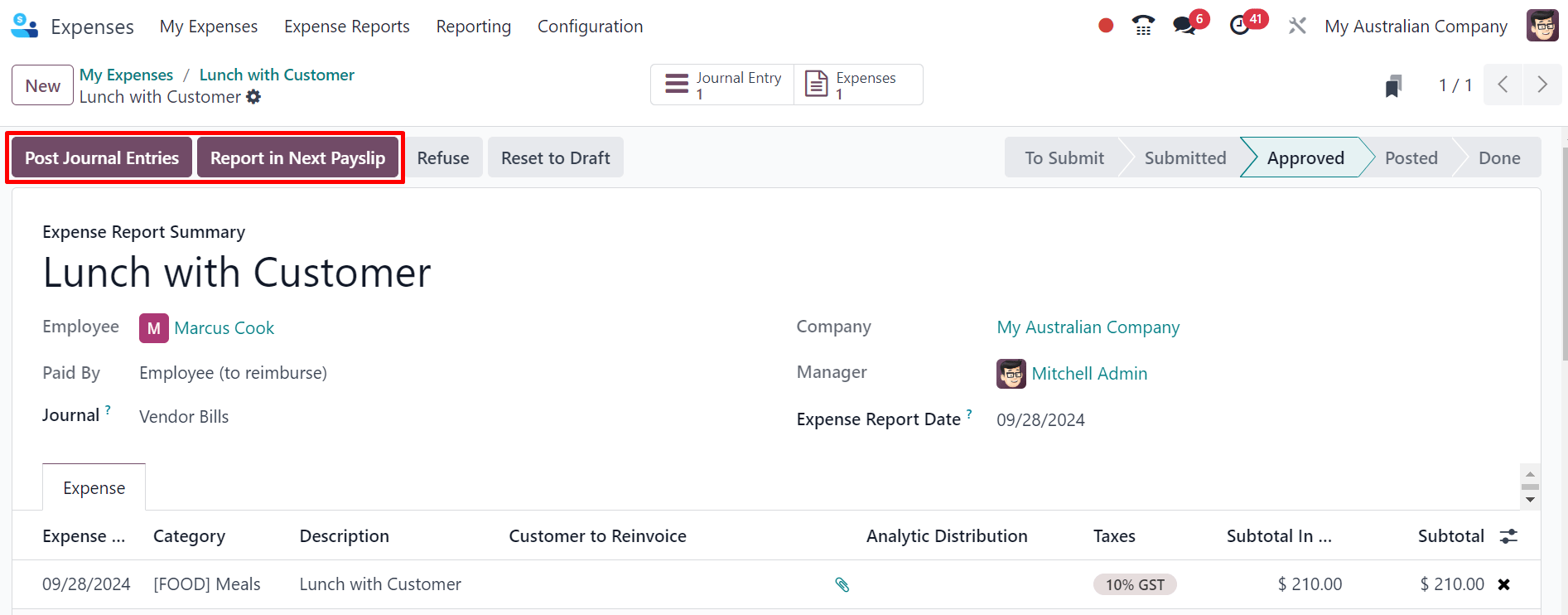Click the debug tools wrench icon
This screenshot has height=615, width=1568.
[x=1297, y=26]
